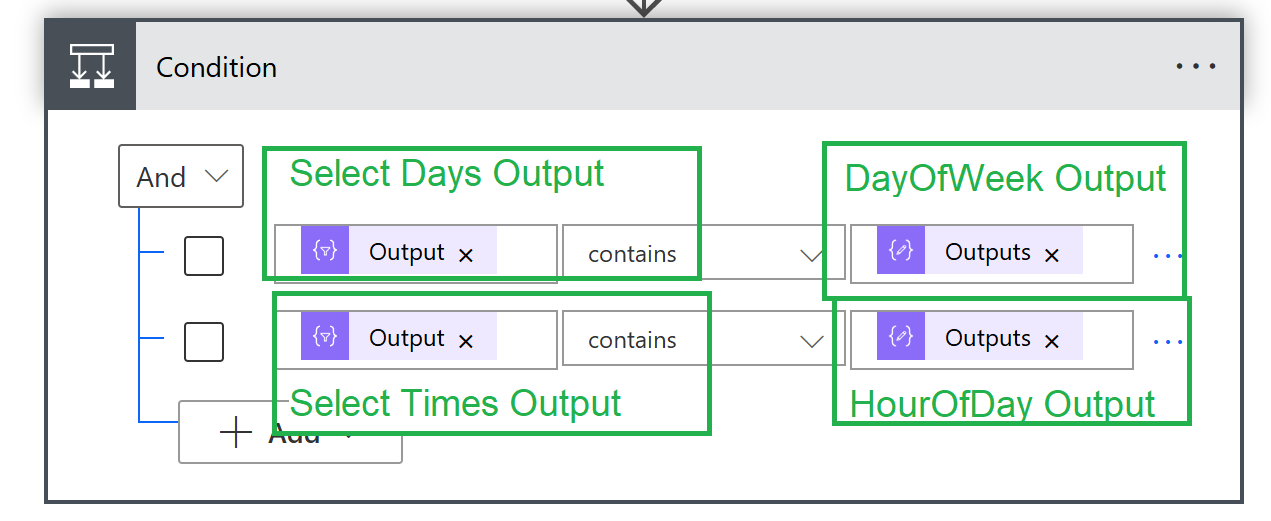Click the Condition action icon in header
The width and height of the screenshot is (1271, 521).
90,66
